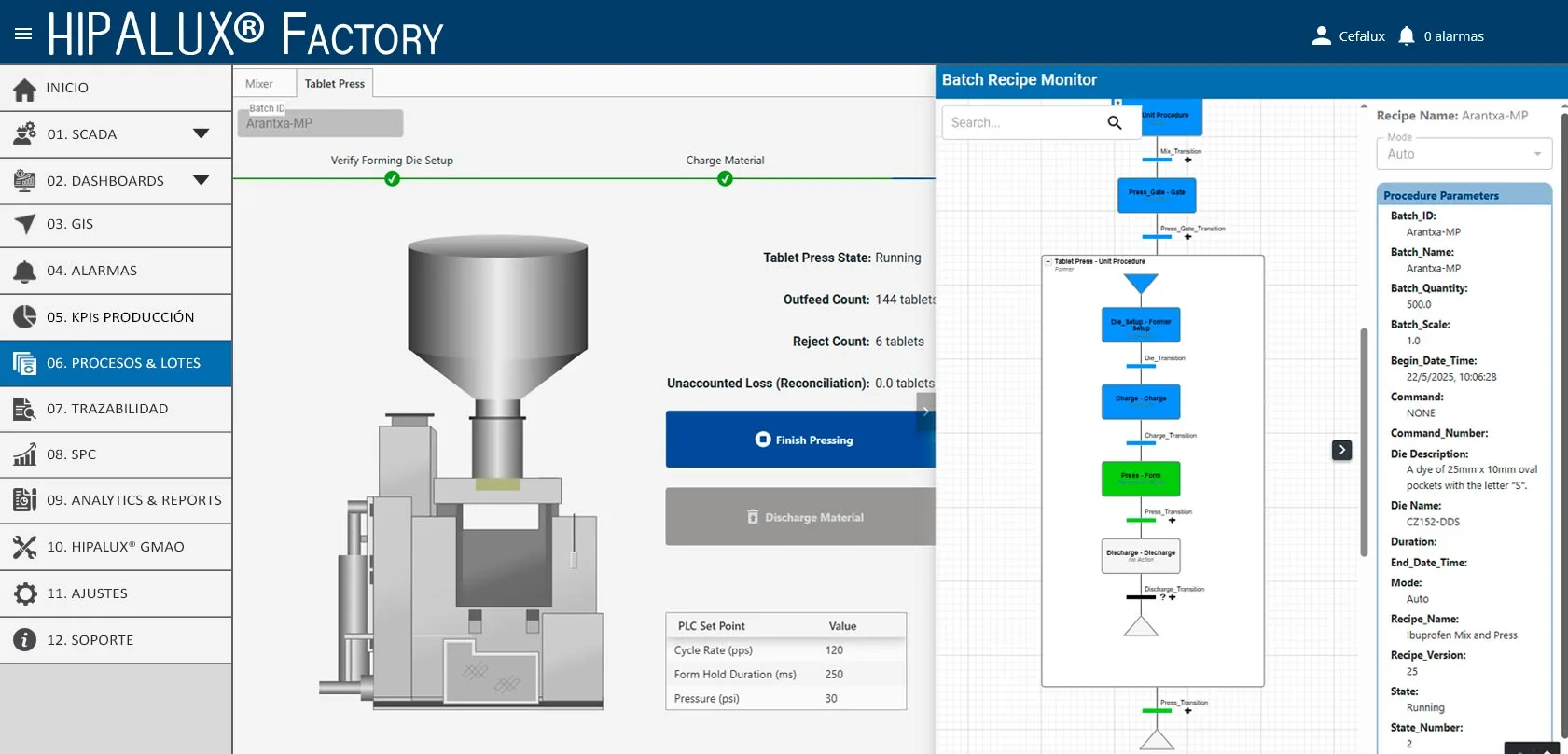This screenshot has height=754, width=1568.
Task: Click the GMAO wrench tools icon
Action: coord(25,547)
